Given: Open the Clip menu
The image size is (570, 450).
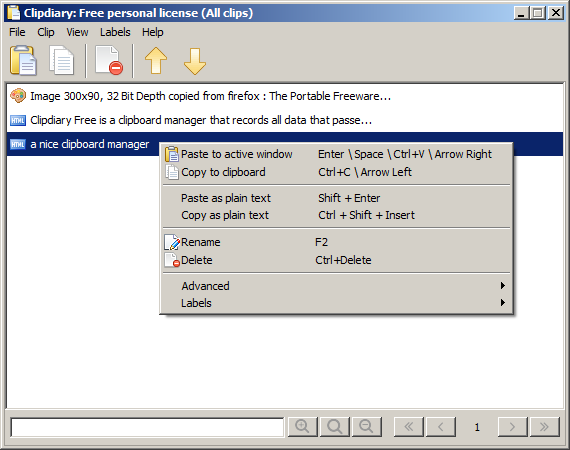Looking at the screenshot, I should pyautogui.click(x=46, y=32).
